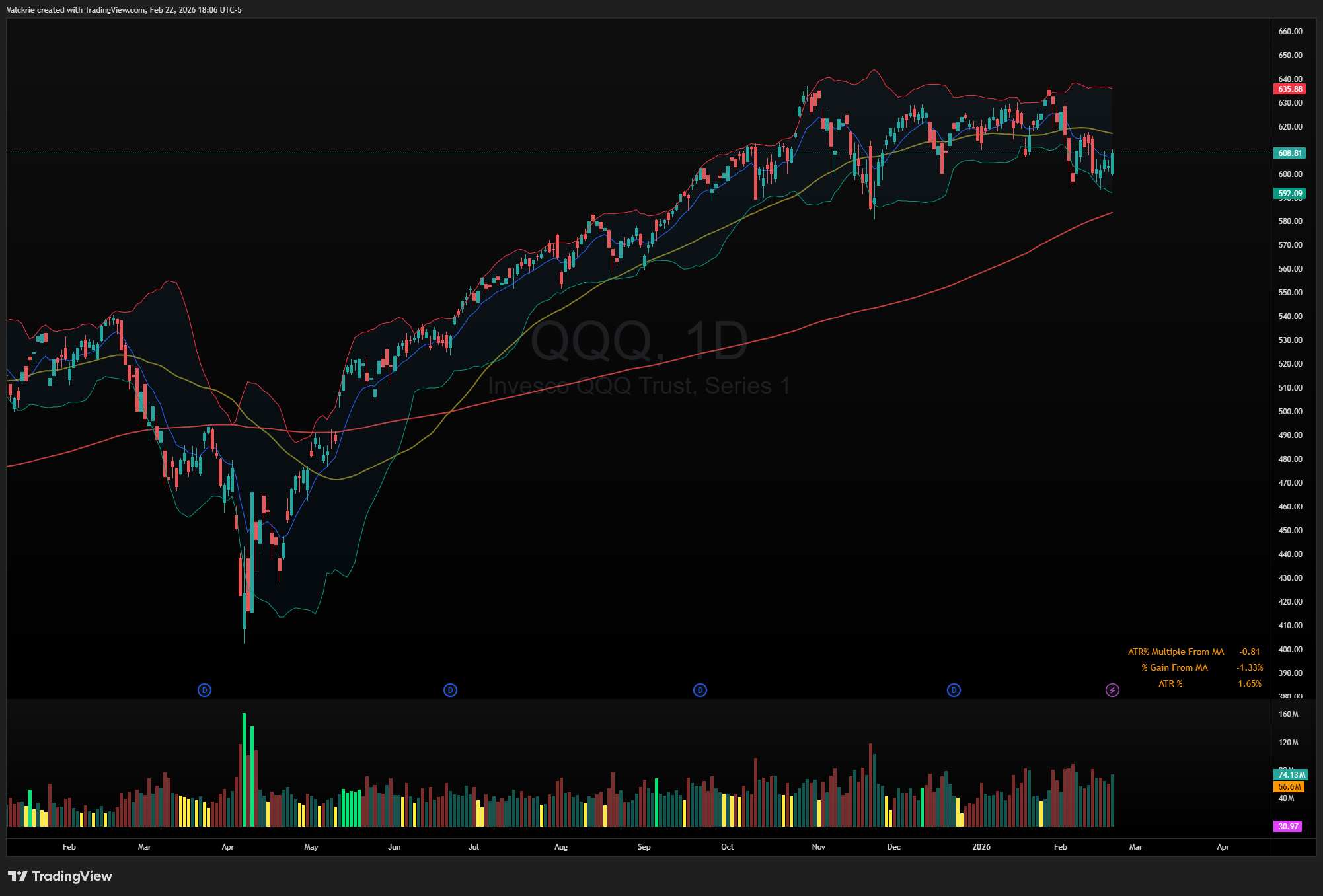The image size is (1323, 896).
Task: Click the Apr 2025 label on the time axis
Action: click(x=227, y=846)
